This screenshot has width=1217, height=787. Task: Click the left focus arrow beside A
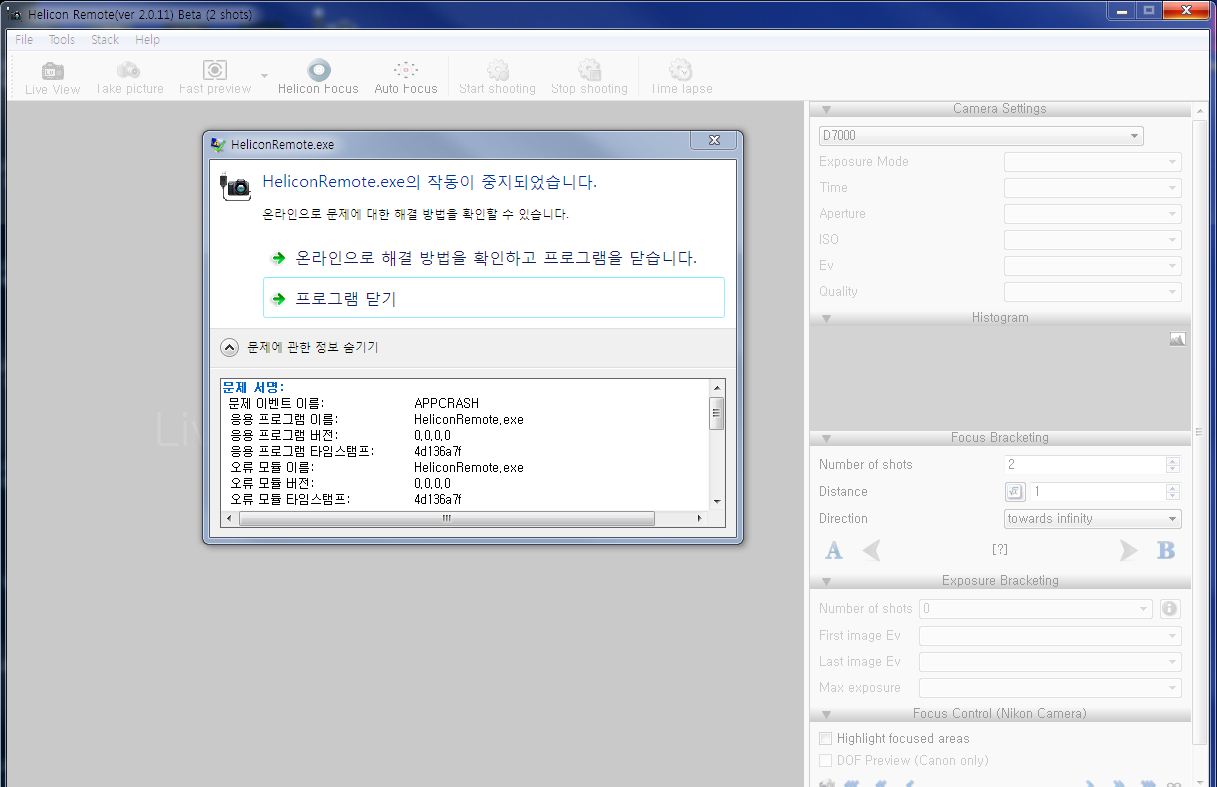click(x=872, y=550)
